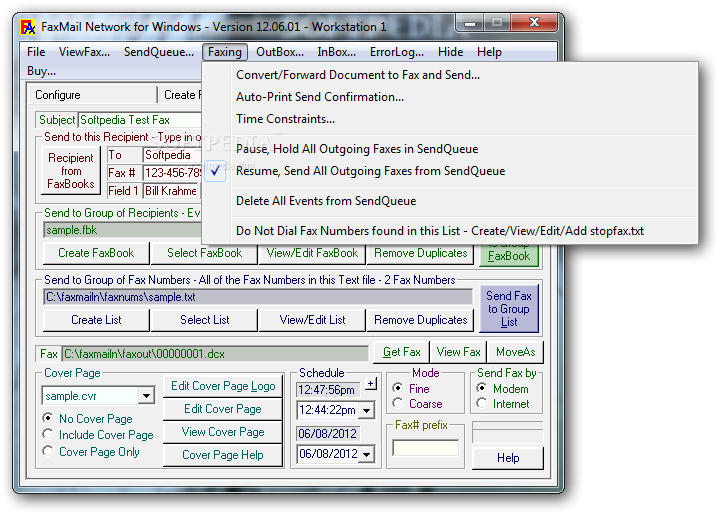Viewport: 719px width, 514px height.
Task: Click Edit Cover Page button
Action: pyautogui.click(x=223, y=409)
